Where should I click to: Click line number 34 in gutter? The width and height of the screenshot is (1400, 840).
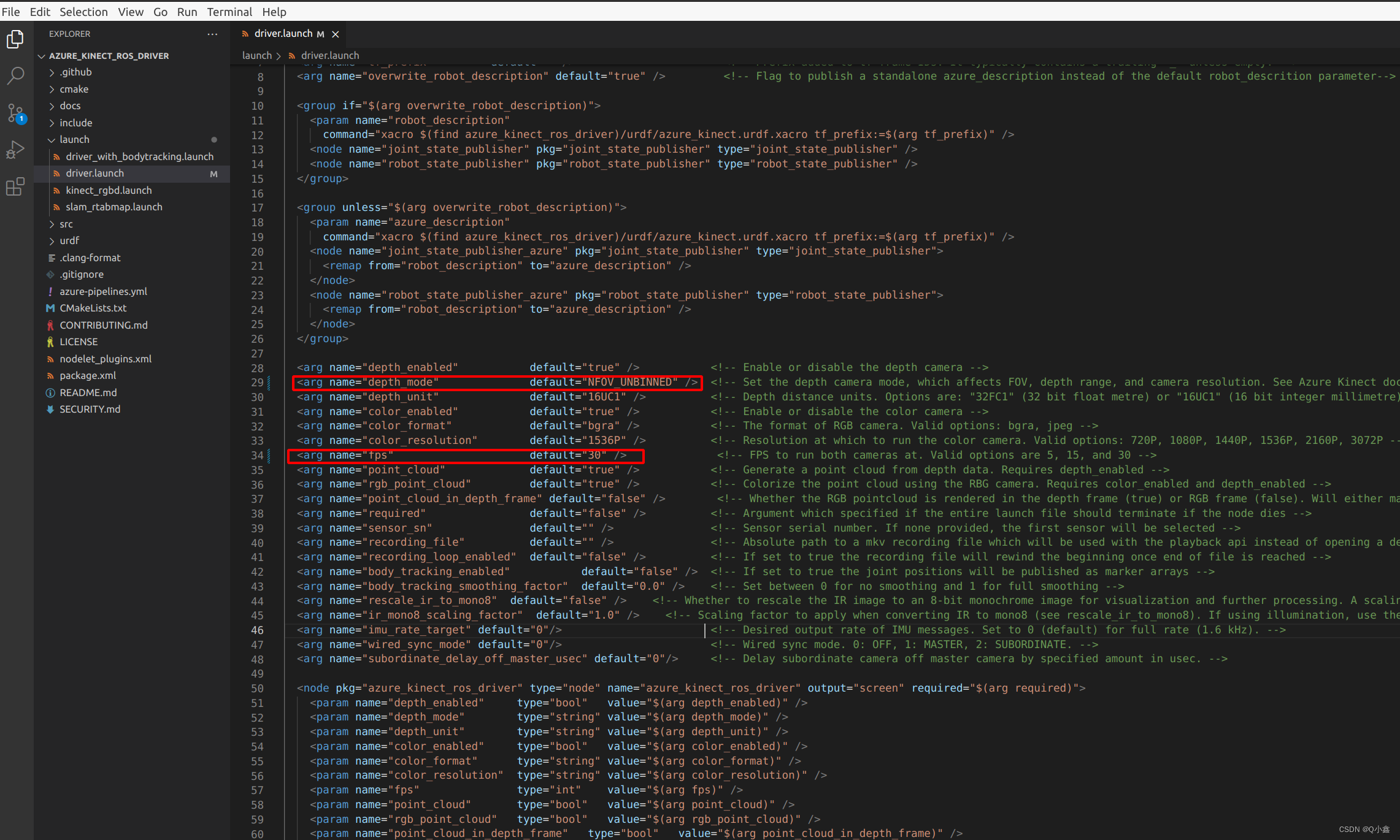click(257, 456)
